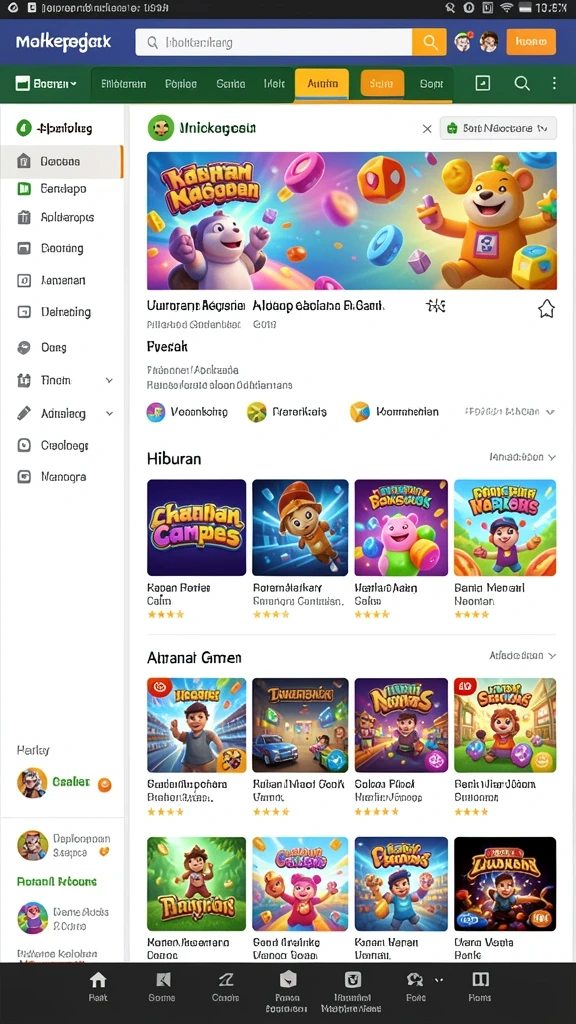Viewport: 576px width, 1024px height.
Task: Click the first user avatar in header
Action: click(463, 42)
